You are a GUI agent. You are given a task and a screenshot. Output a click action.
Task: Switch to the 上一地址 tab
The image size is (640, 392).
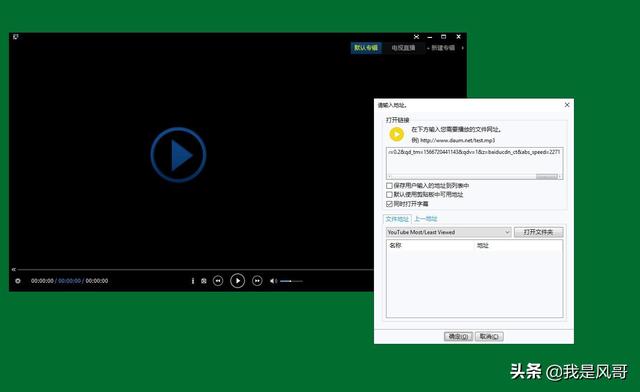pyautogui.click(x=426, y=219)
